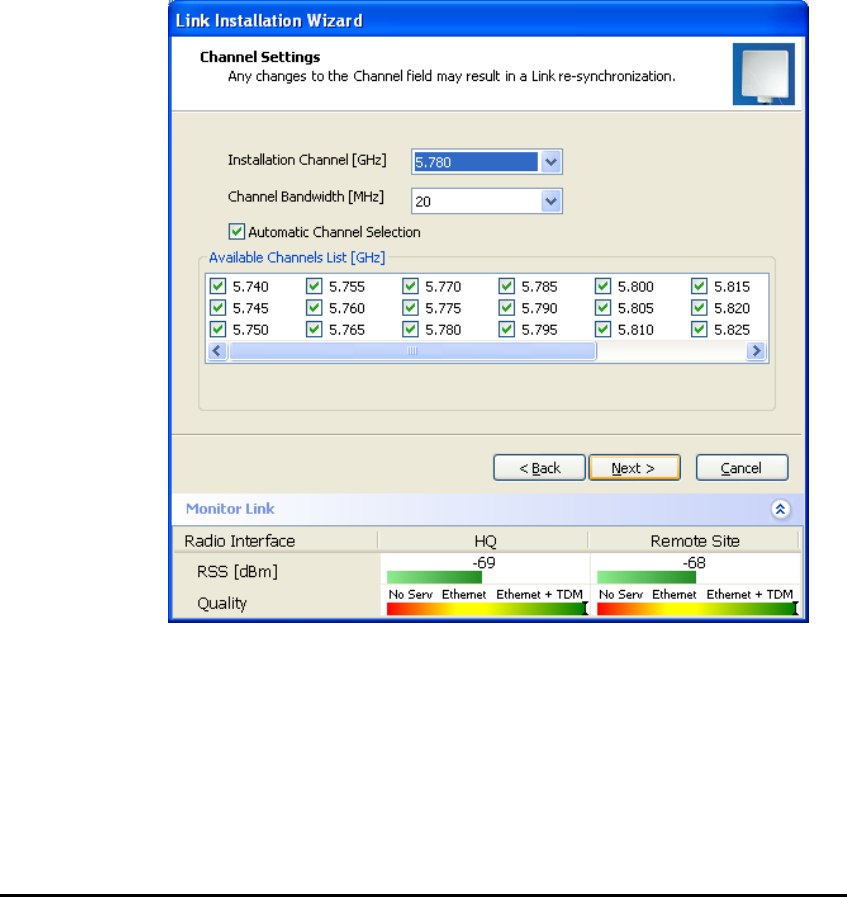Proceed with the Next > button
The height and width of the screenshot is (897, 847).
click(634, 468)
